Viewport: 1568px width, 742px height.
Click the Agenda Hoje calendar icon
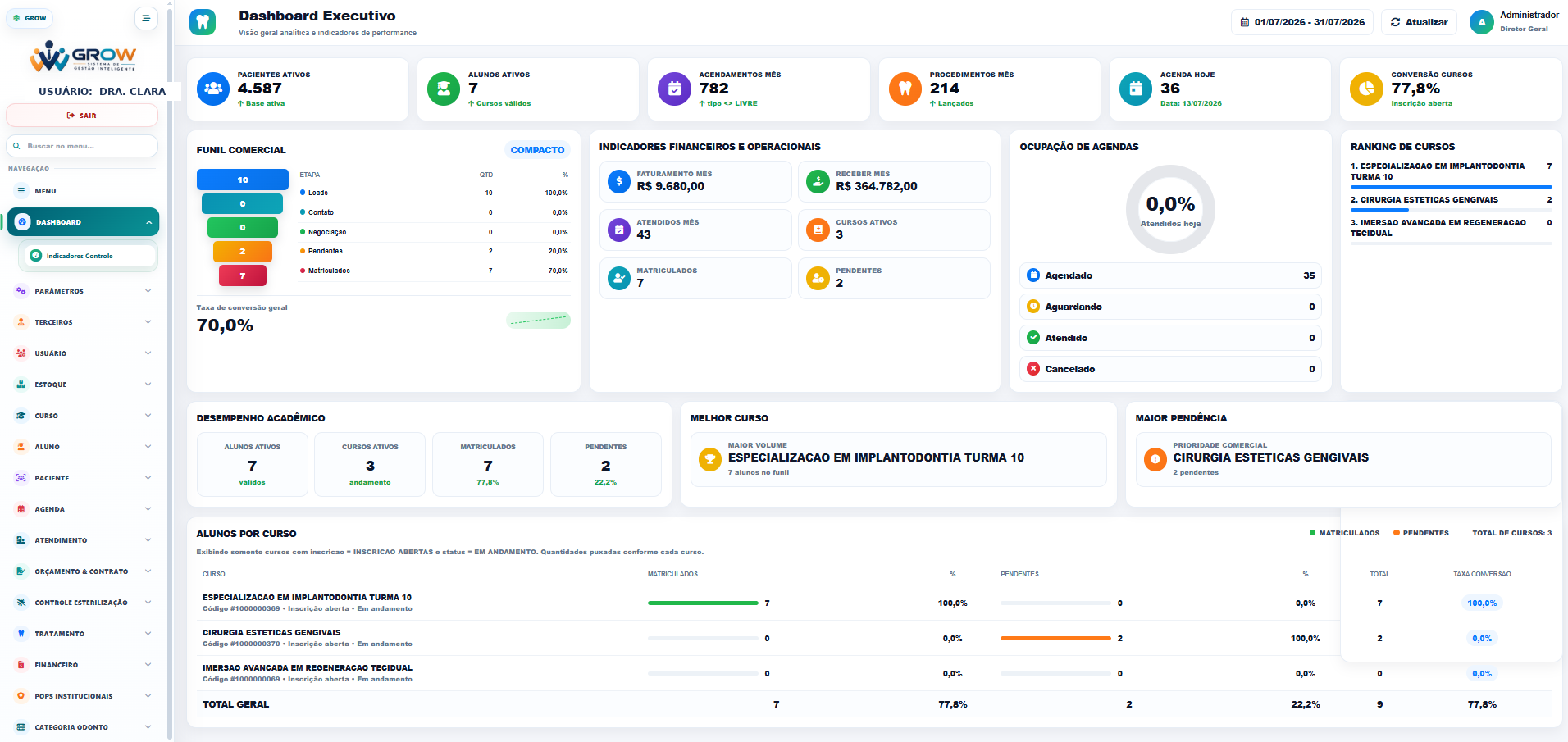1136,89
